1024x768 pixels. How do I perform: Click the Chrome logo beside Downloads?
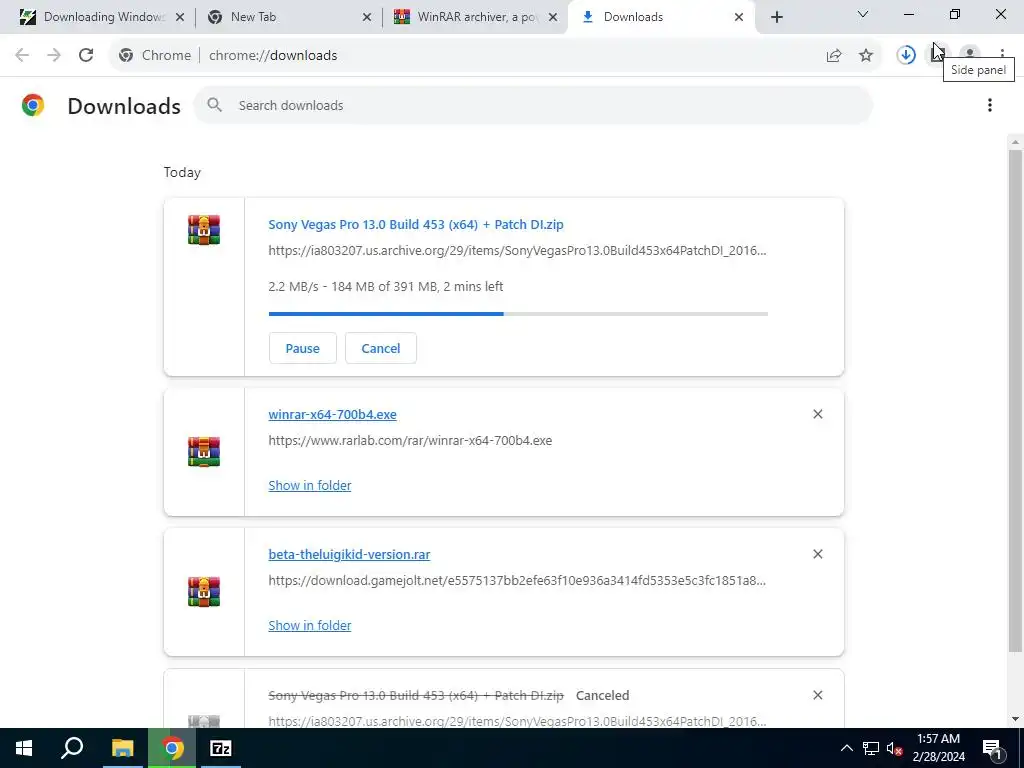tap(33, 105)
